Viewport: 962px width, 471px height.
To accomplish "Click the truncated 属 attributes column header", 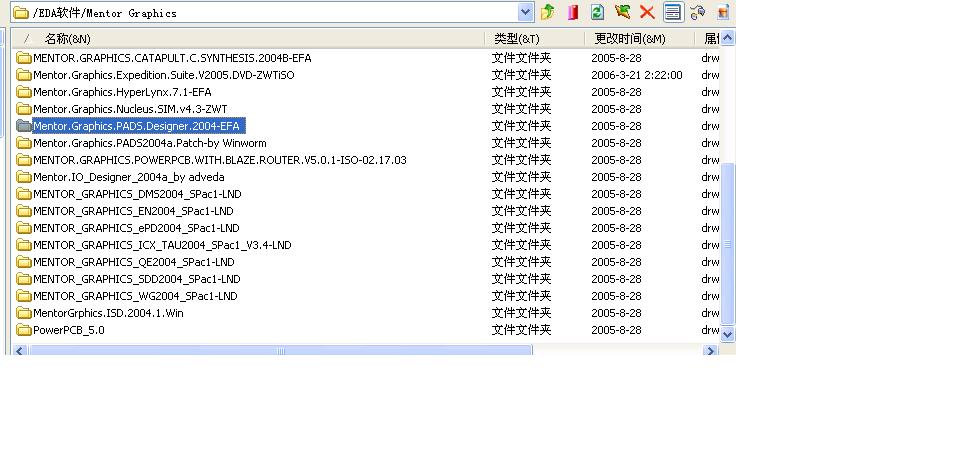I will coord(711,39).
